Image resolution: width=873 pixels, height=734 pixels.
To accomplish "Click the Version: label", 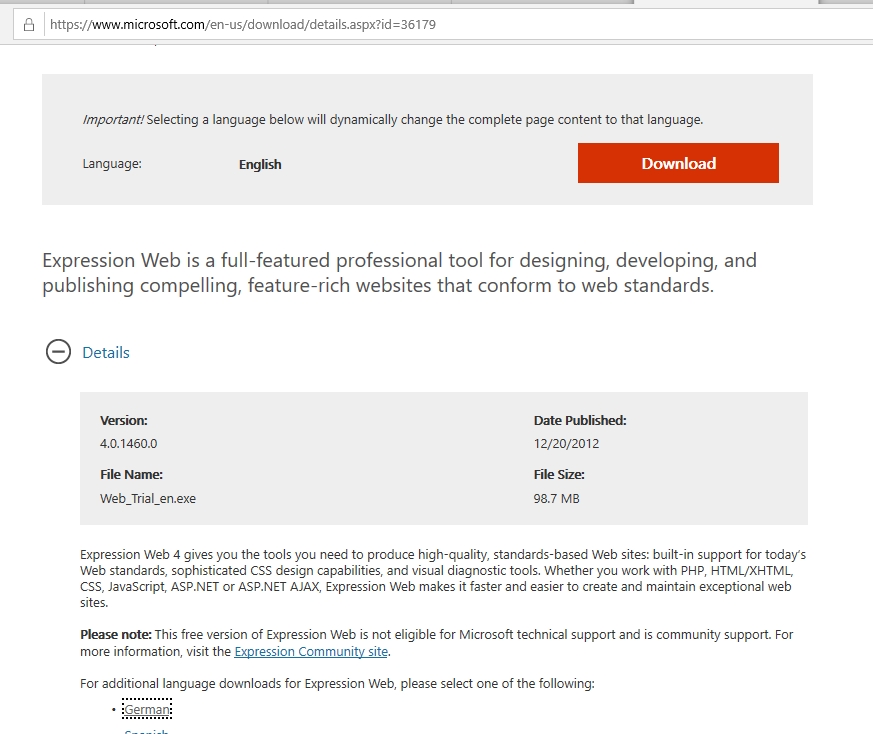I will coord(124,420).
